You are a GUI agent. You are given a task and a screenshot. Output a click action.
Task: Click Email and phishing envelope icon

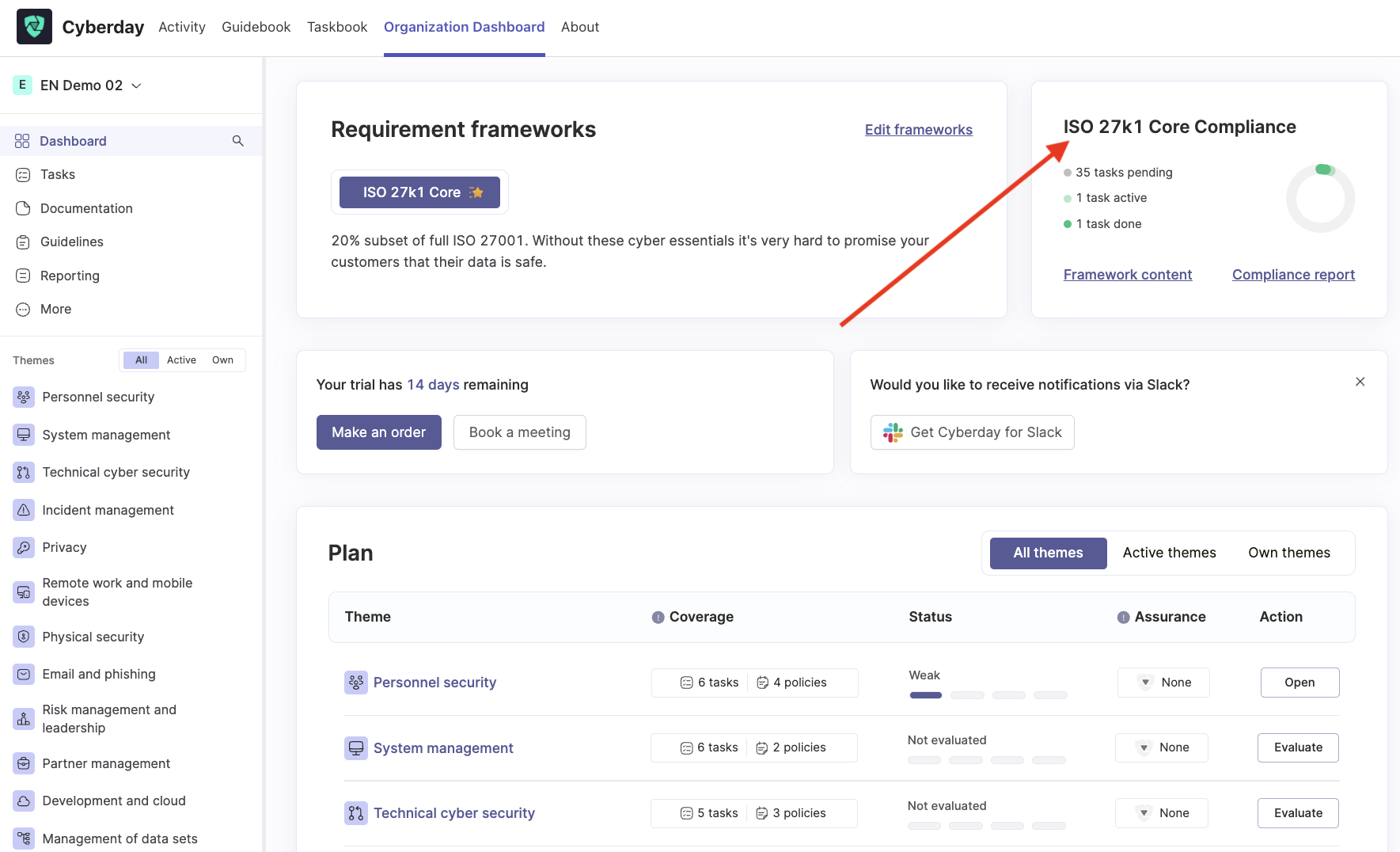24,675
